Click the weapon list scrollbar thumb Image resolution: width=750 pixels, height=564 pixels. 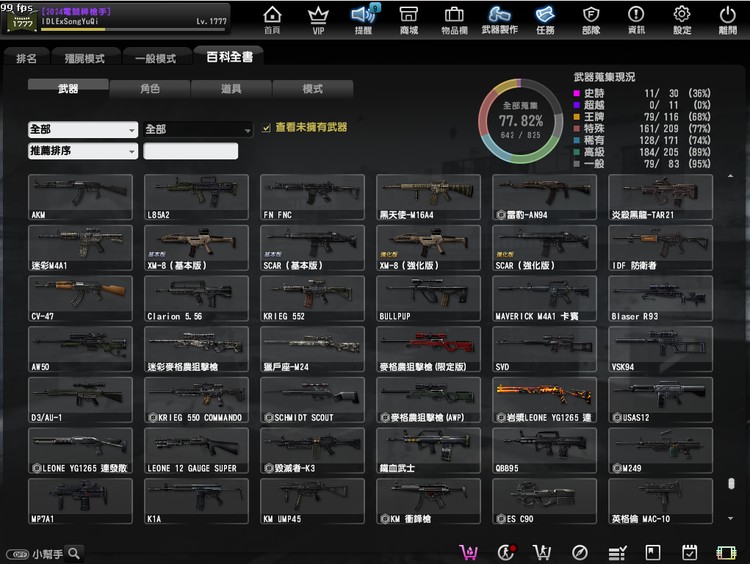(731, 484)
